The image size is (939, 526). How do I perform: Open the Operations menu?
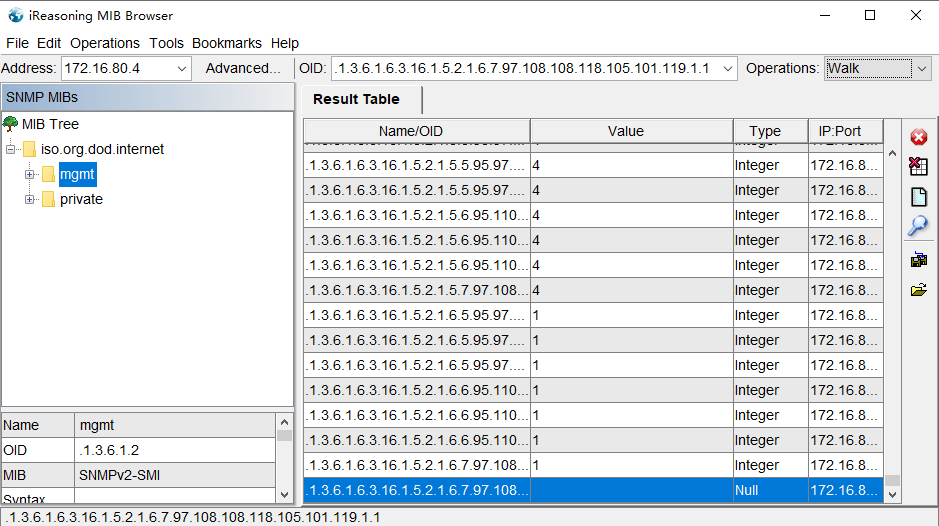pos(105,43)
